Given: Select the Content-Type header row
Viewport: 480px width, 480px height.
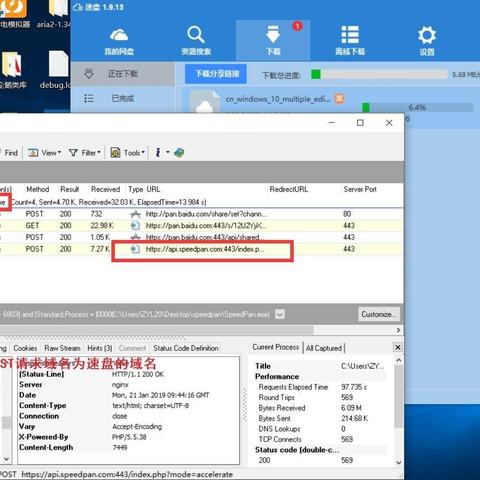Looking at the screenshot, I should (128, 406).
